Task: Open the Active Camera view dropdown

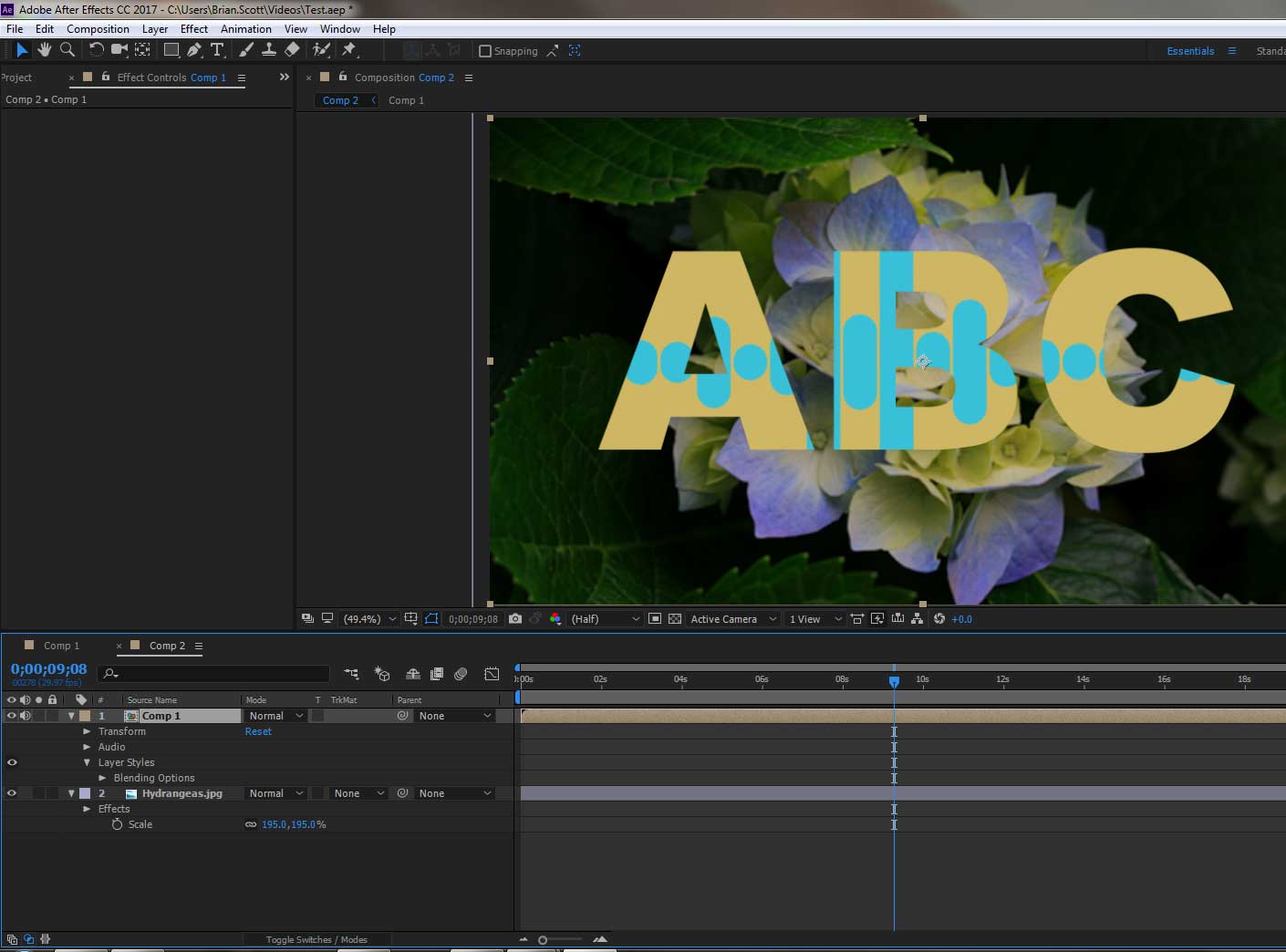Action: (733, 618)
